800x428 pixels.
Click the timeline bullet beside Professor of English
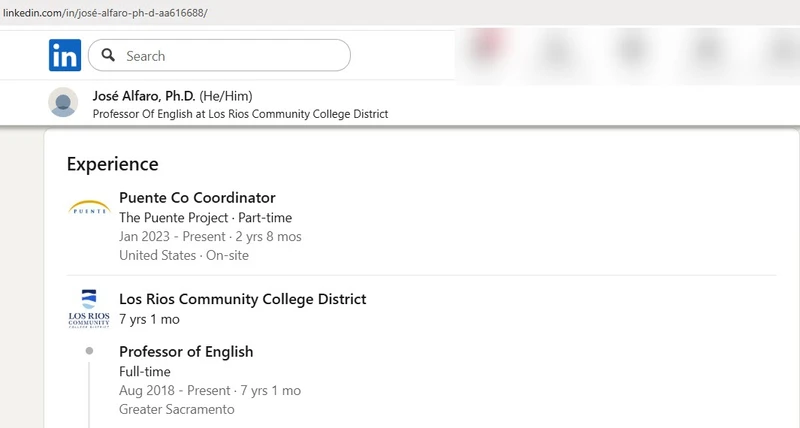pos(89,351)
